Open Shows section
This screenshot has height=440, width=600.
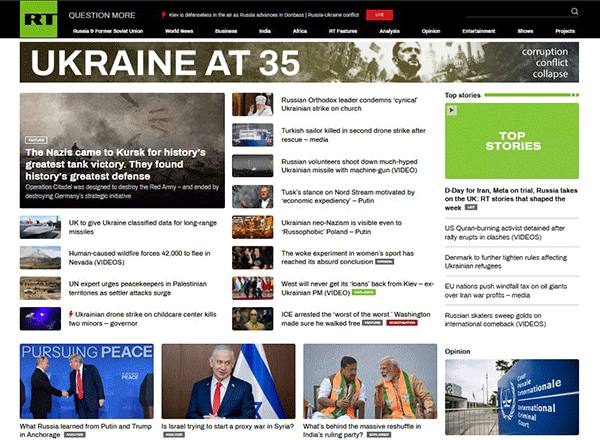click(x=525, y=31)
